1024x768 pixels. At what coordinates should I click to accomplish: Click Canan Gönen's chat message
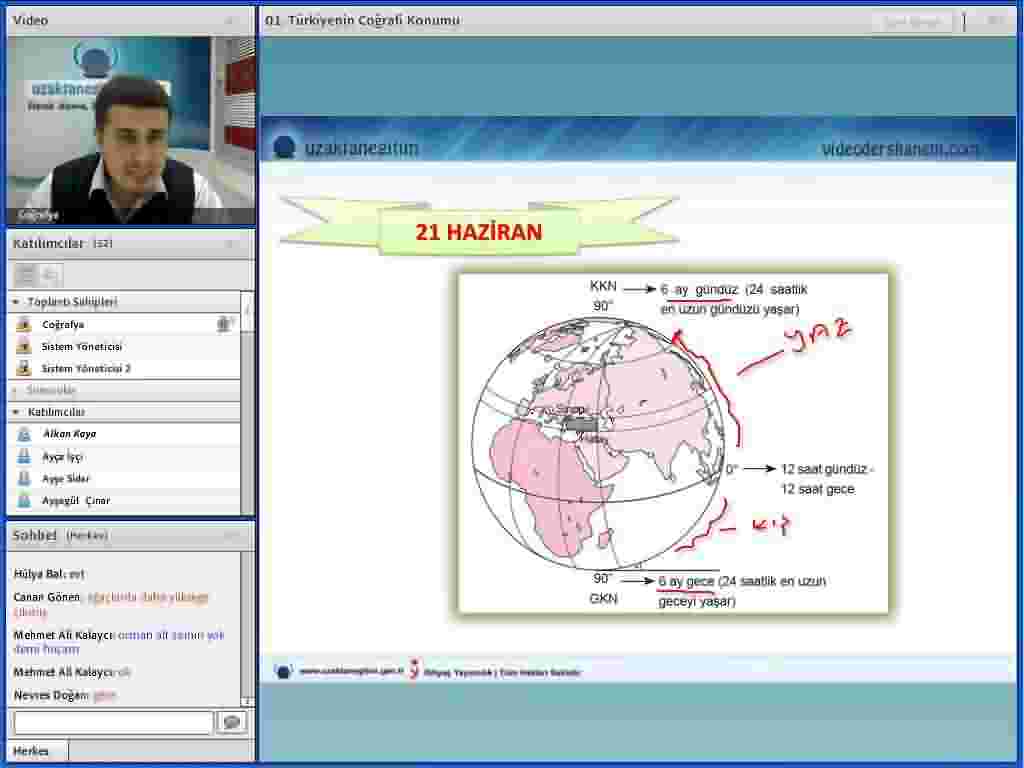111,605
